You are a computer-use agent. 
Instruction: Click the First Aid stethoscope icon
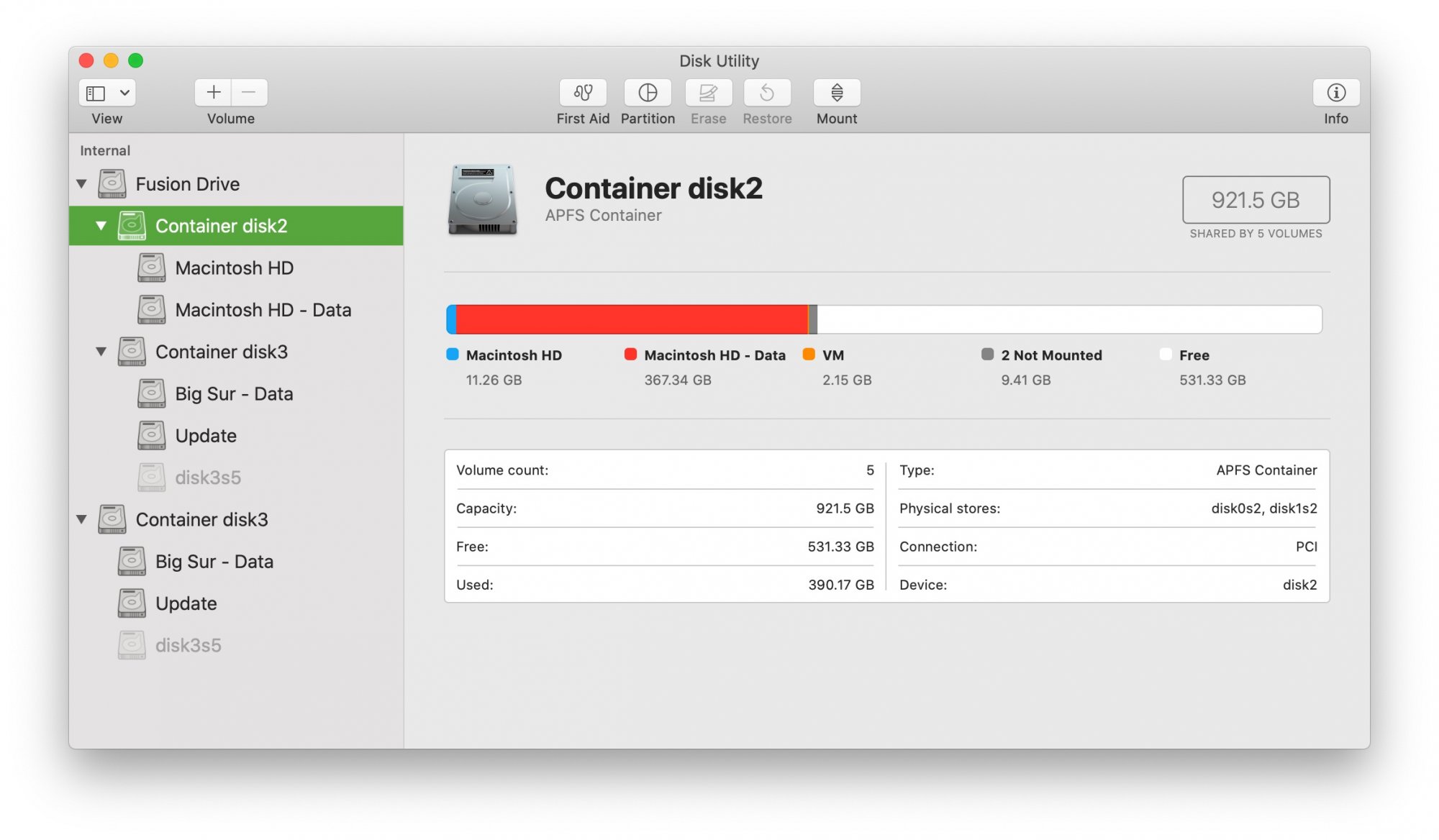click(583, 93)
